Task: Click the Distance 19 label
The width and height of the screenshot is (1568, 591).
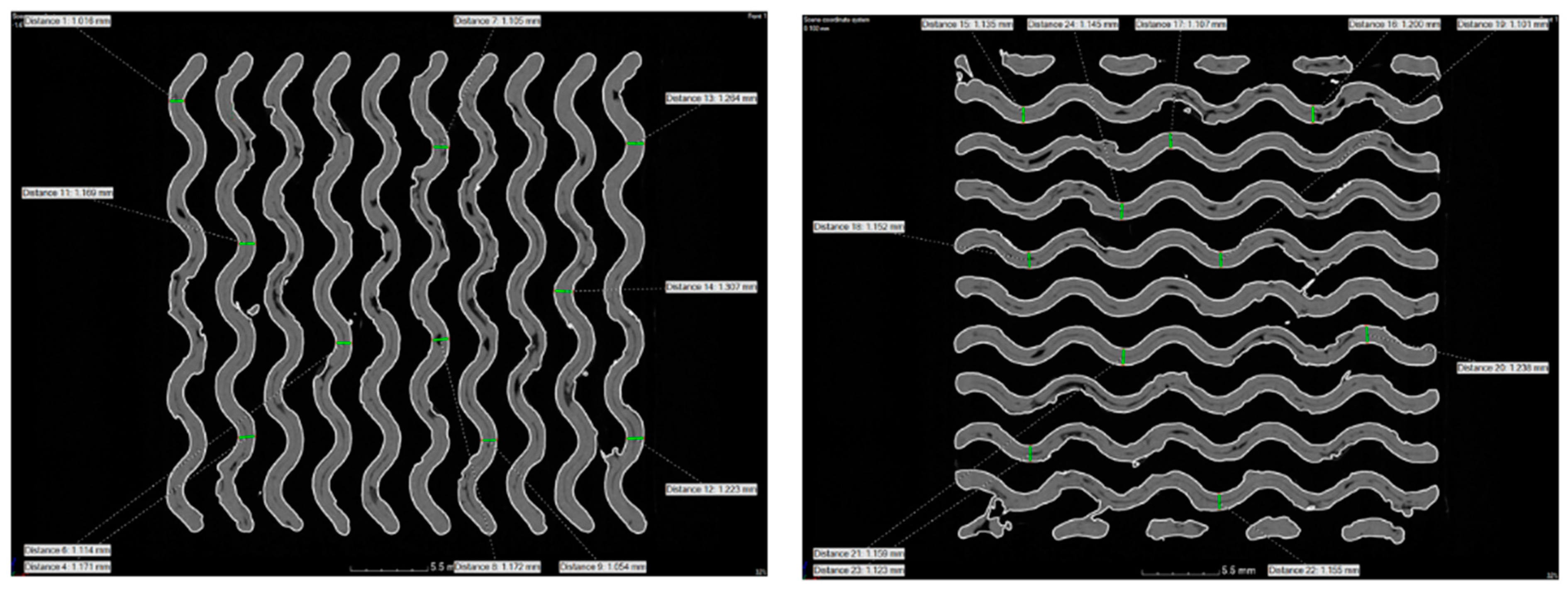Action: (x=1502, y=24)
